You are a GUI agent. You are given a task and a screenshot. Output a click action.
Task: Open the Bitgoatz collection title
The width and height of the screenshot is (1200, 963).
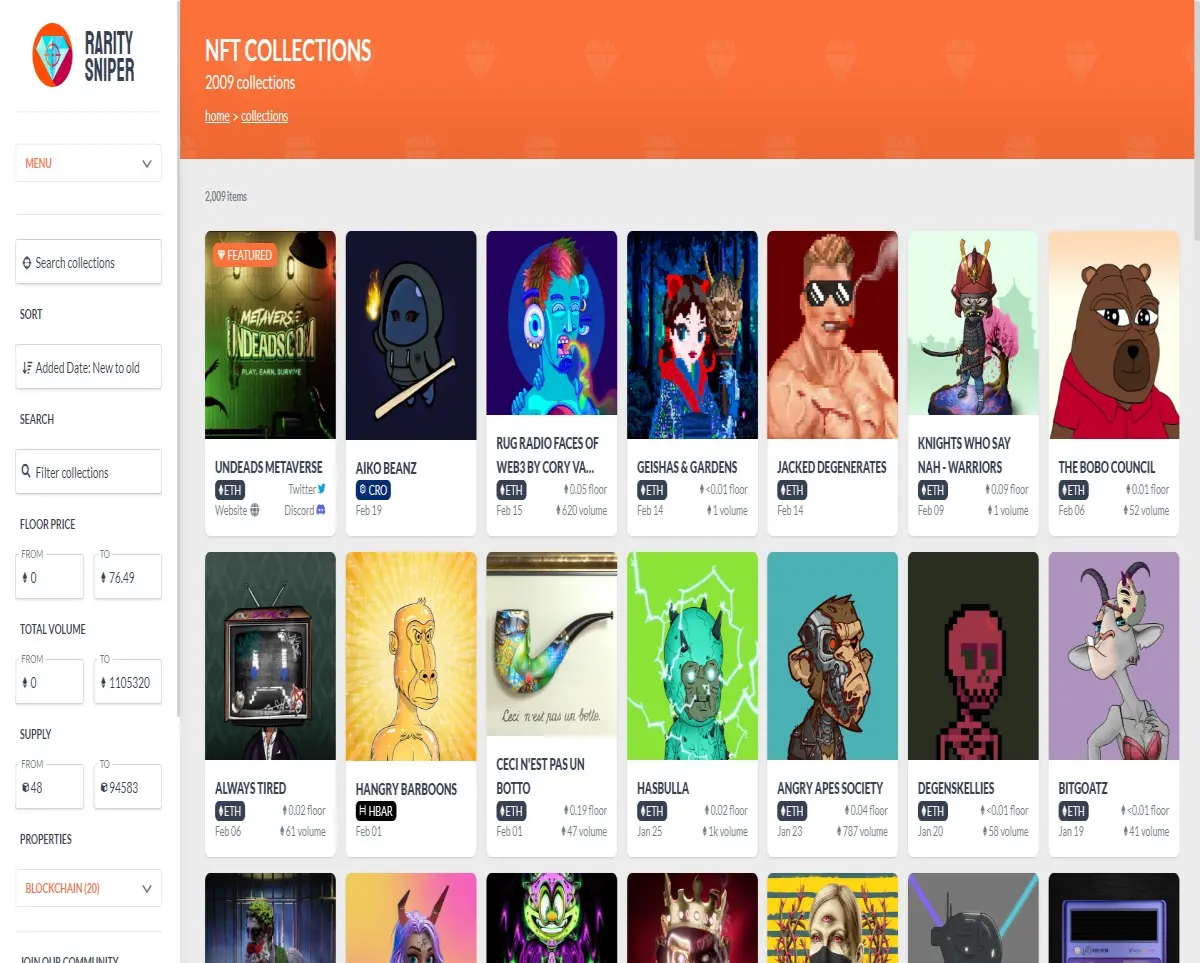1083,788
